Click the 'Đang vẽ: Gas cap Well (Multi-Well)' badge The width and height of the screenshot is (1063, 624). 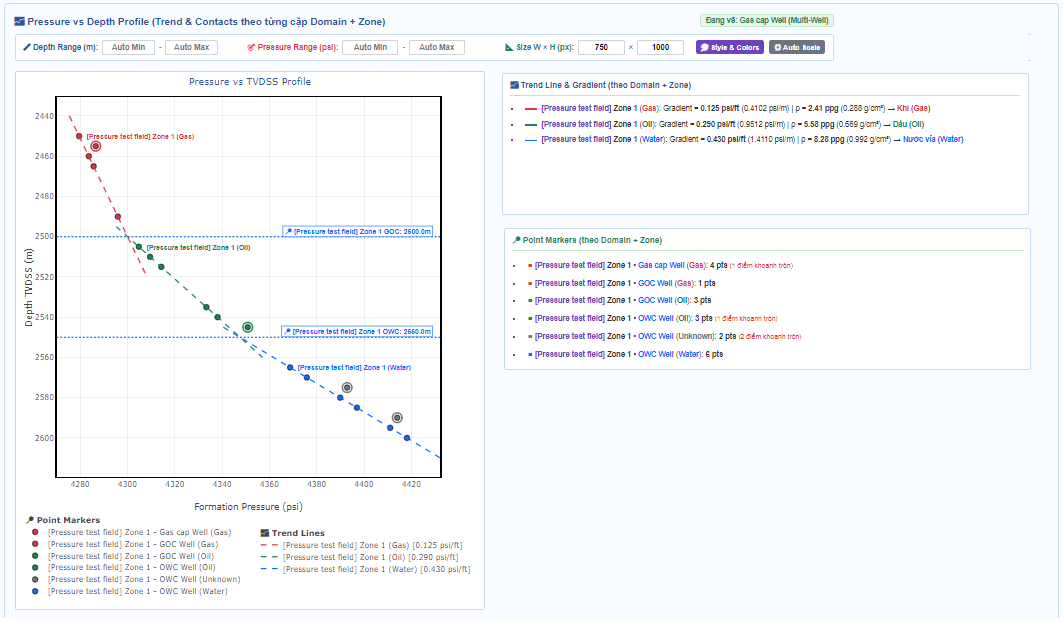[x=767, y=20]
